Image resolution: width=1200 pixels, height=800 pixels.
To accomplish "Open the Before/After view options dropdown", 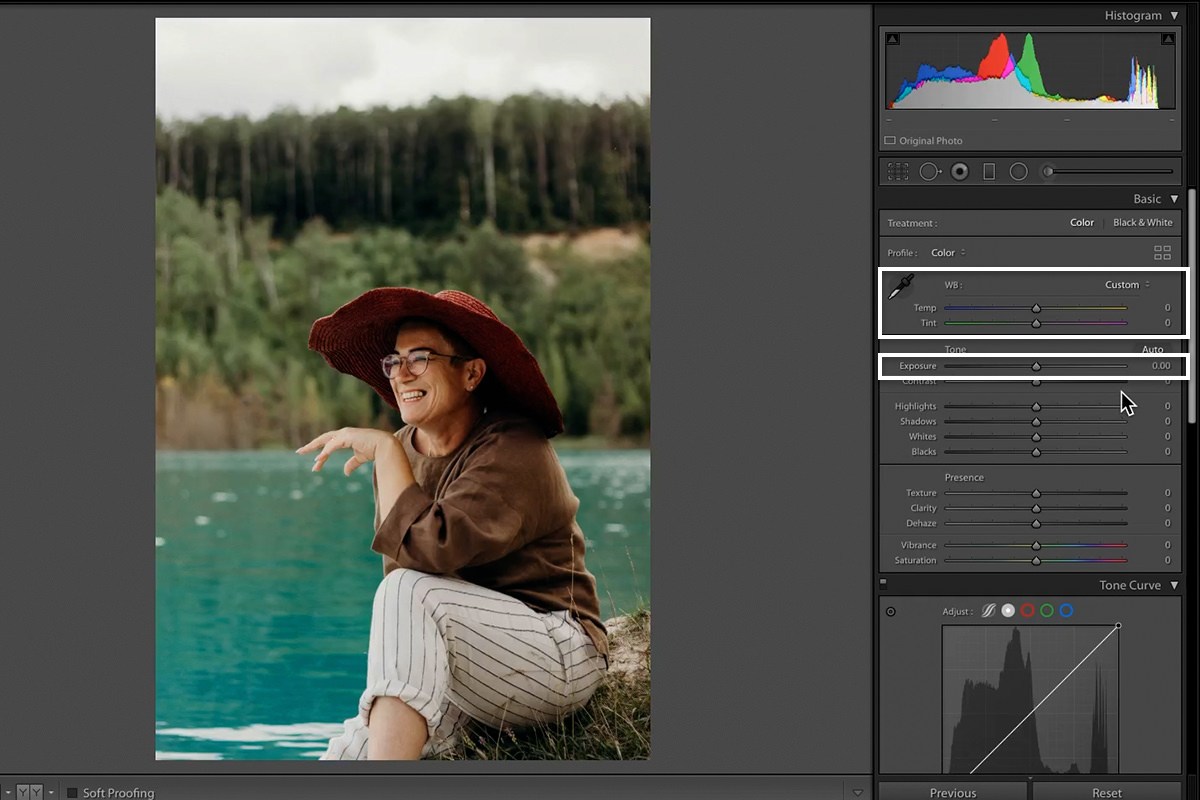I will click(51, 793).
